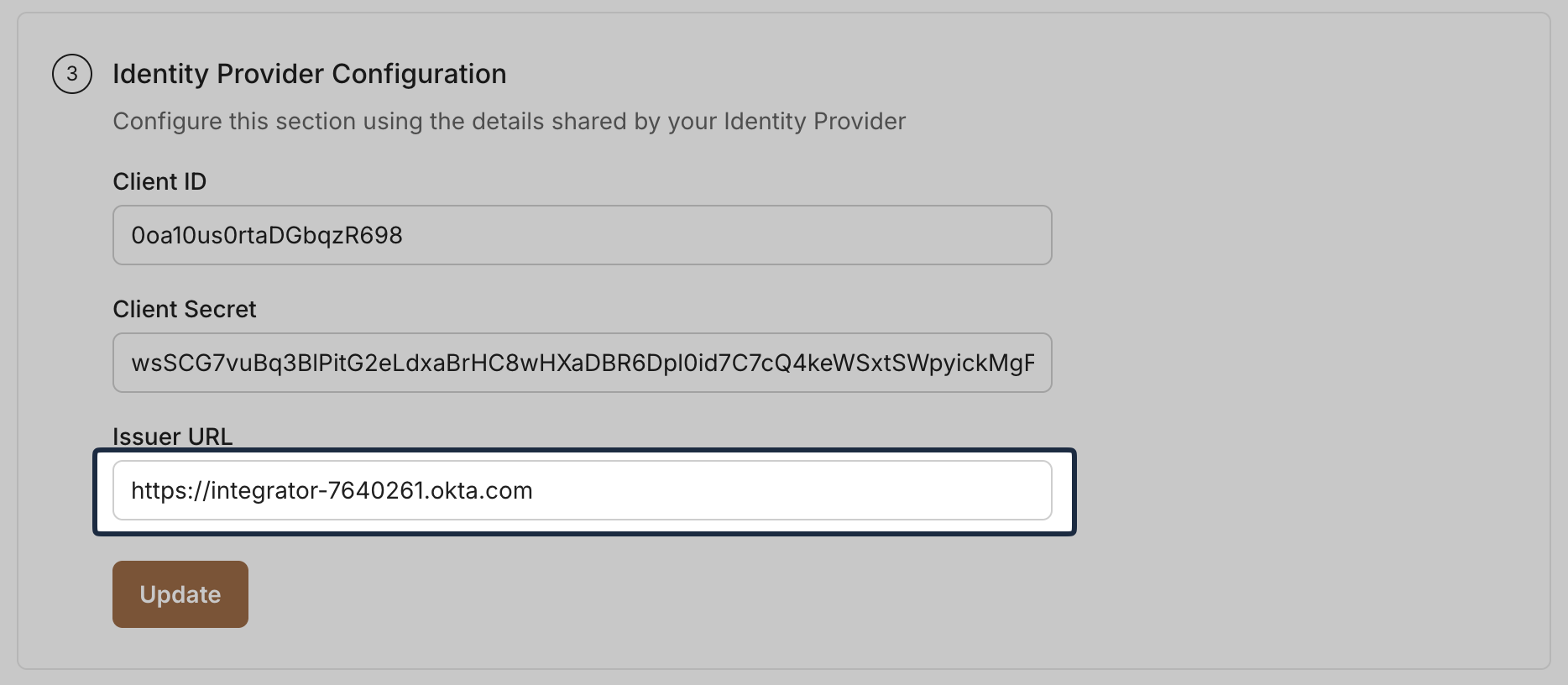Place cursor at end of Issuer URL
The width and height of the screenshot is (1568, 685).
537,489
